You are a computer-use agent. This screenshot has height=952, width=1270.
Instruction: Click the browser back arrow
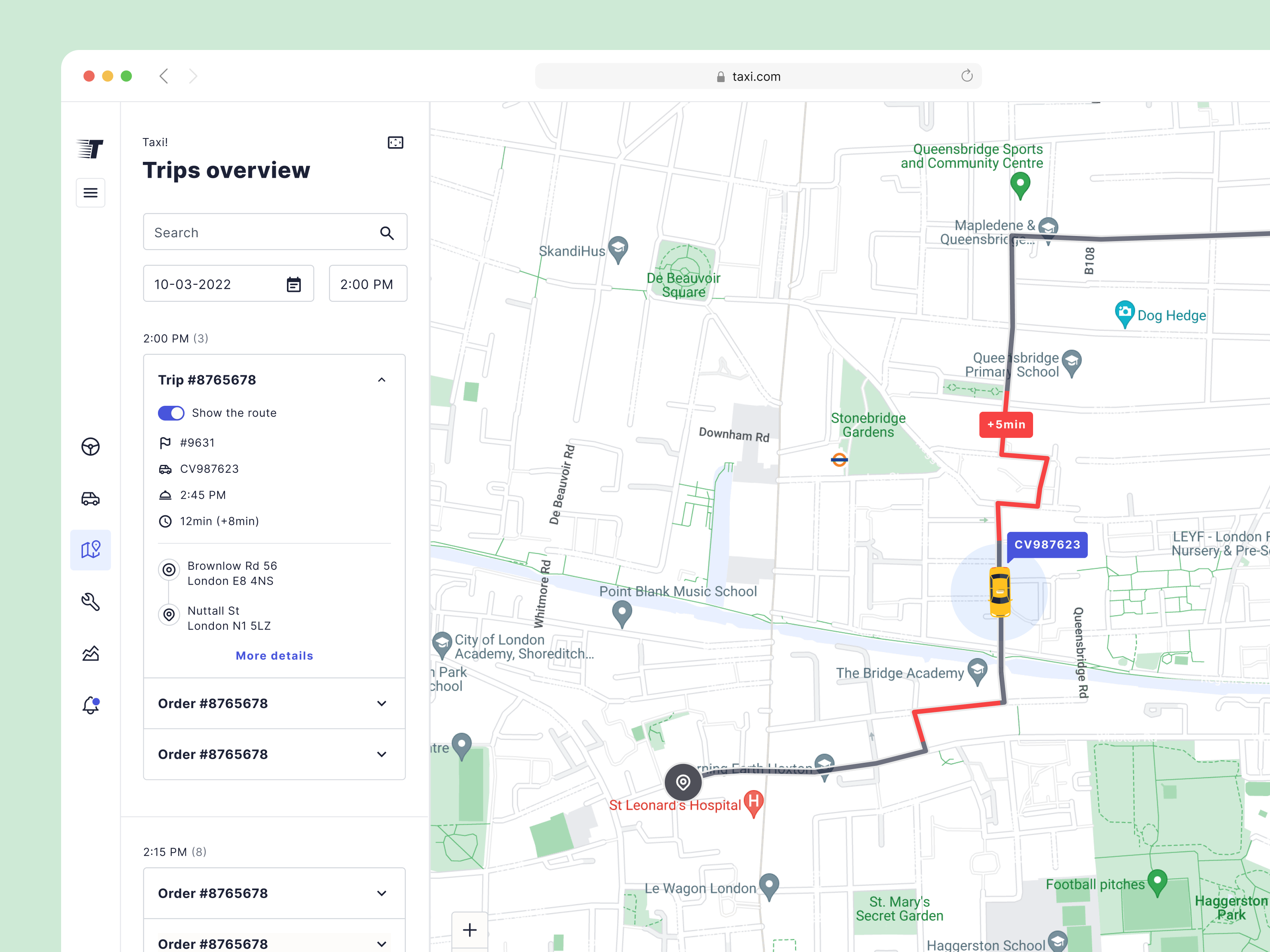coord(164,76)
